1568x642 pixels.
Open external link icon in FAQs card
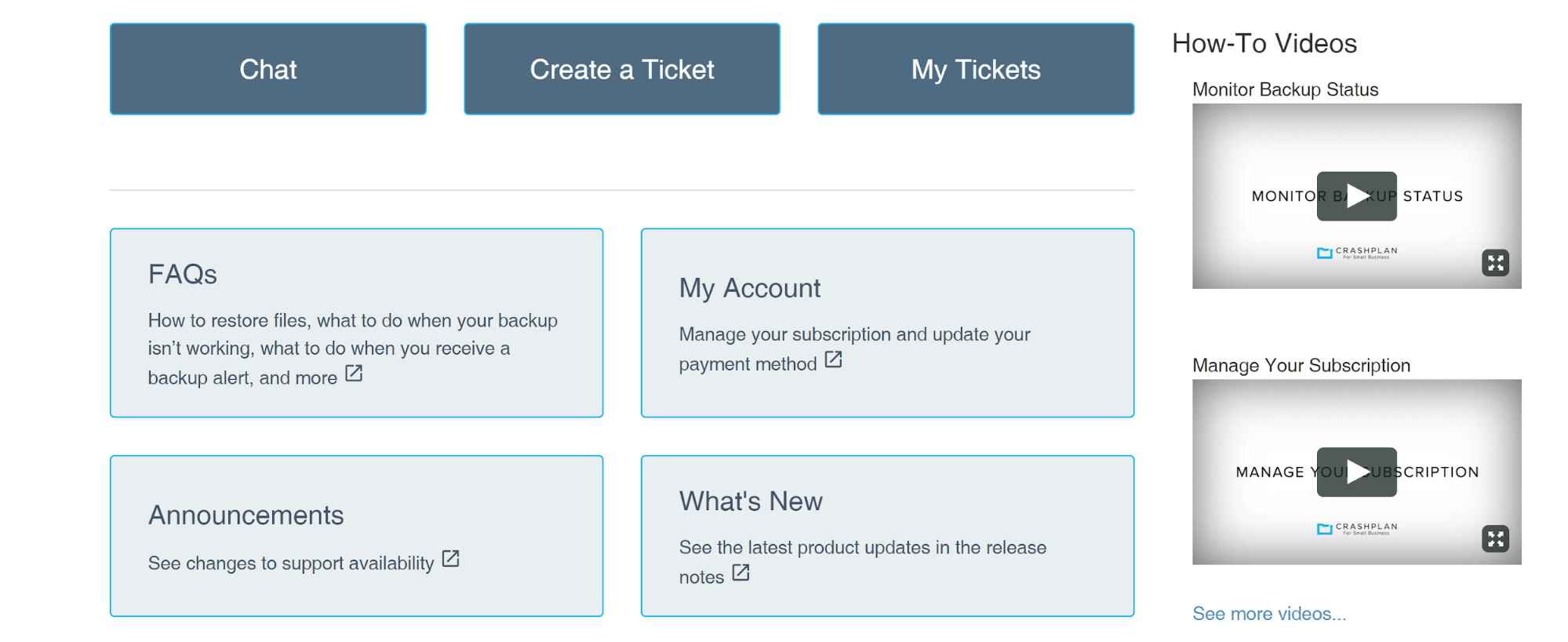[x=354, y=374]
